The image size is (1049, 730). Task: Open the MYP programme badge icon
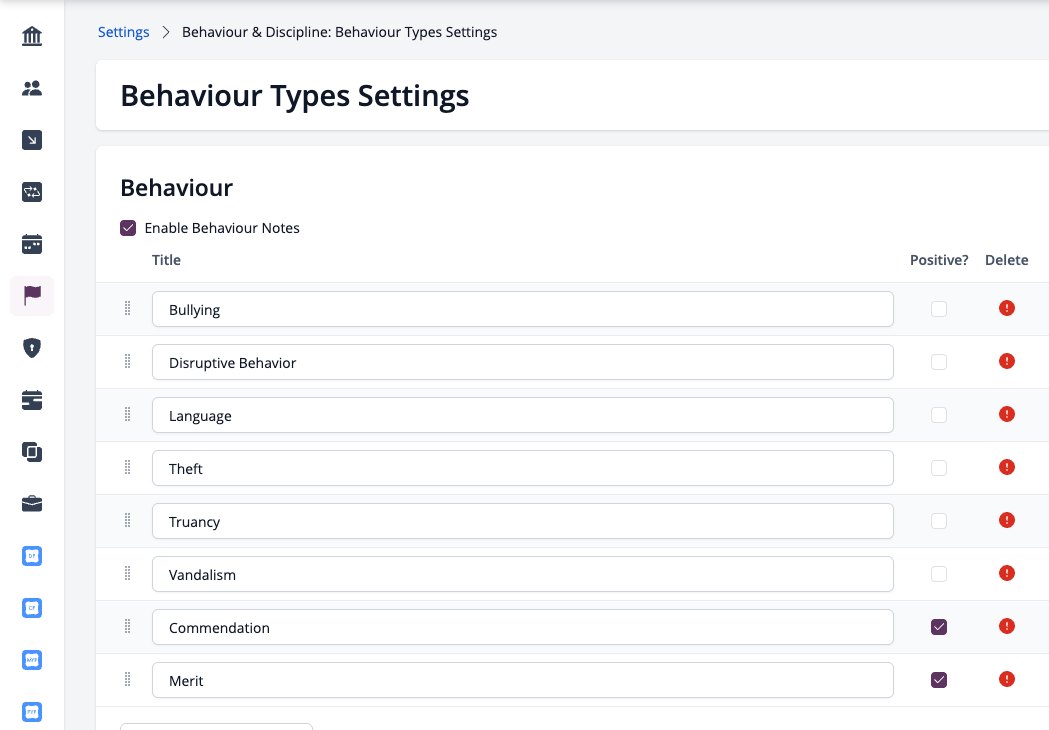coord(32,660)
